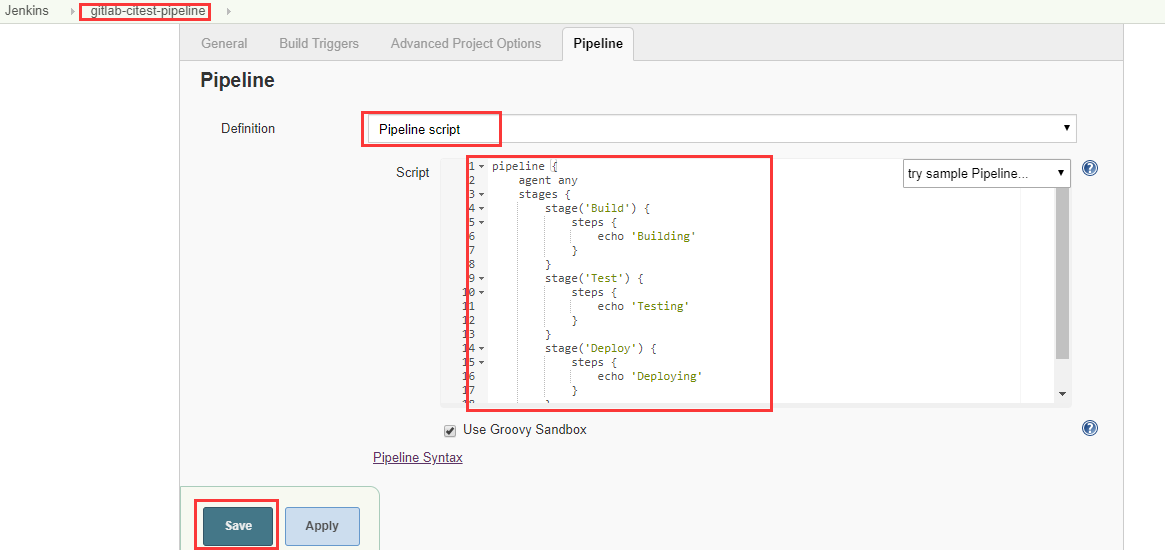Open the Pipeline Syntax link
This screenshot has width=1165, height=550.
tap(418, 457)
